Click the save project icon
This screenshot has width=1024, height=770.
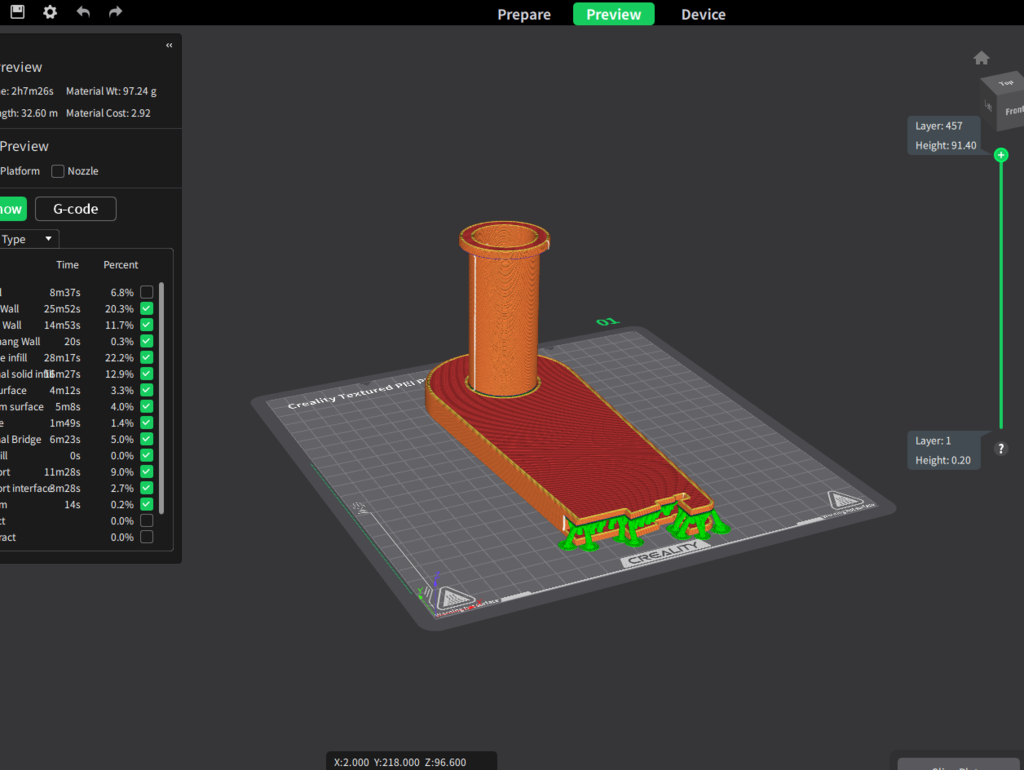tap(18, 13)
